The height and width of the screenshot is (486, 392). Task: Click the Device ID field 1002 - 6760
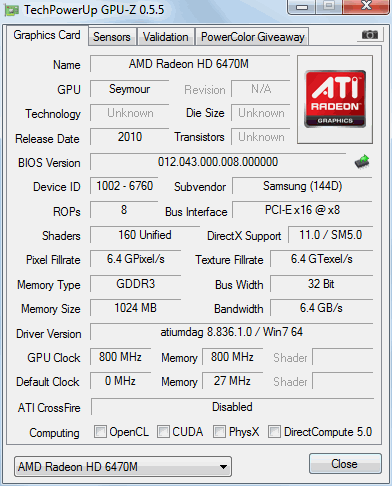point(124,186)
